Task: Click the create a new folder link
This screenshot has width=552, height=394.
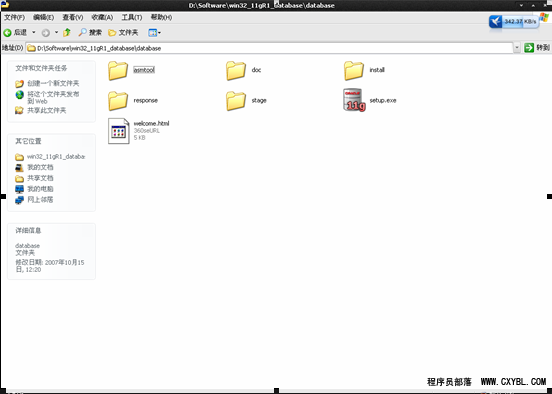Action: (x=53, y=83)
